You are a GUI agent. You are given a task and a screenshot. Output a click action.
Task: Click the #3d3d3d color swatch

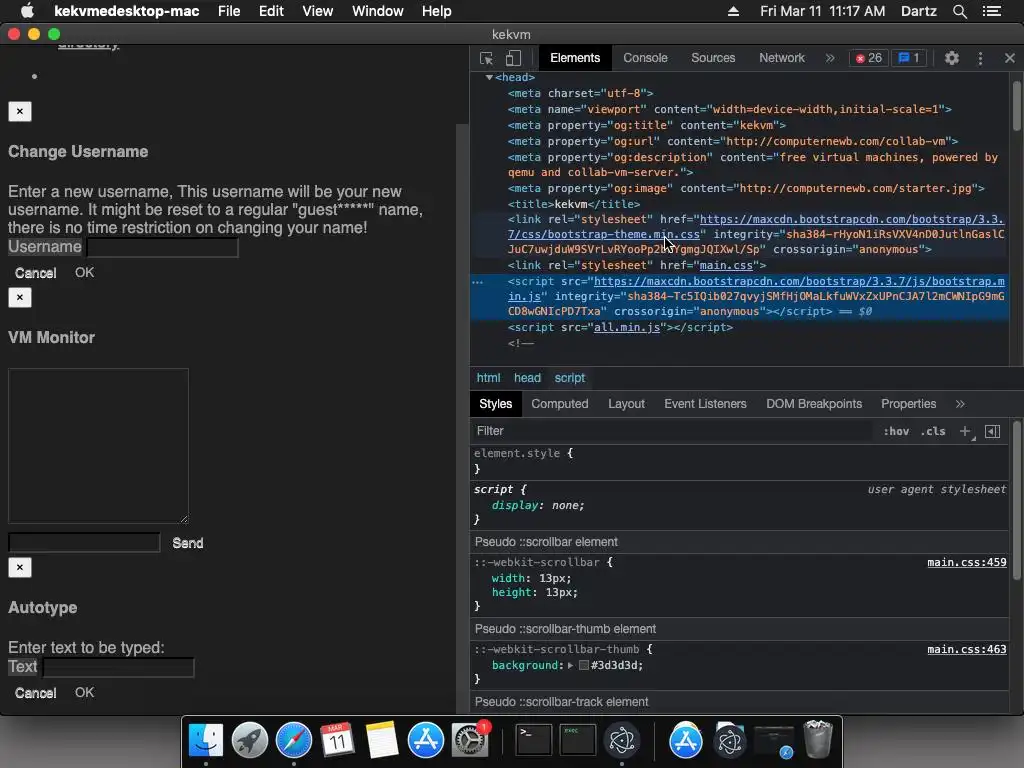584,665
